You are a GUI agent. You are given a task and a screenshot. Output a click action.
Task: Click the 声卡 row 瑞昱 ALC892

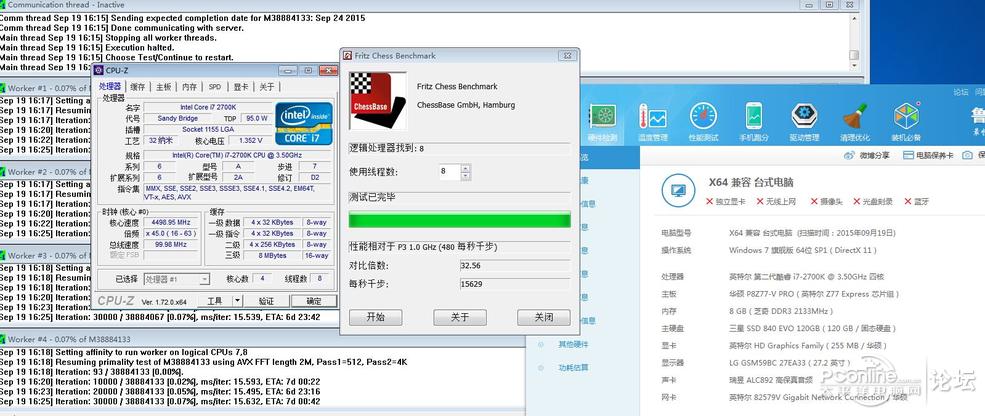pyautogui.click(x=739, y=380)
